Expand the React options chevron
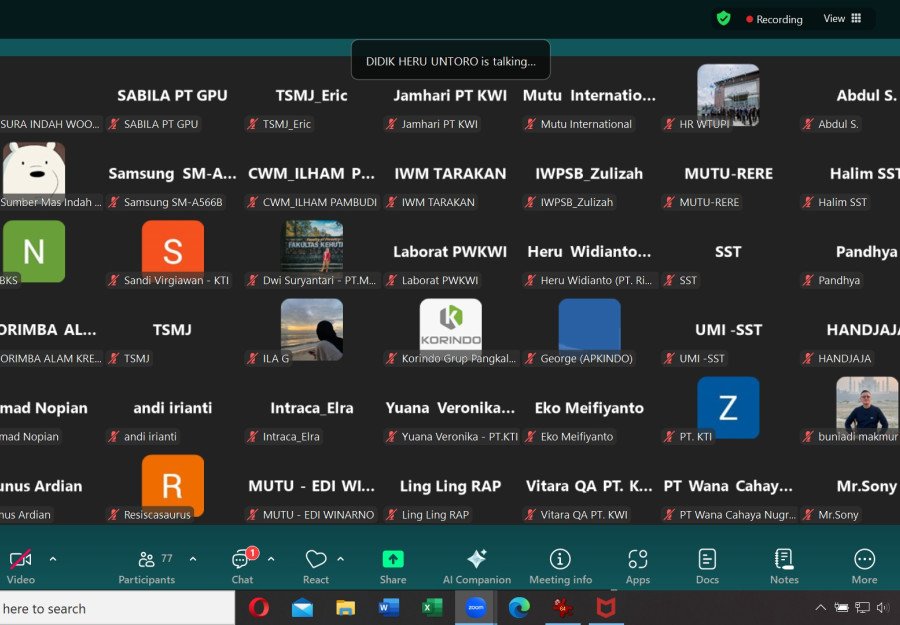 pyautogui.click(x=341, y=559)
